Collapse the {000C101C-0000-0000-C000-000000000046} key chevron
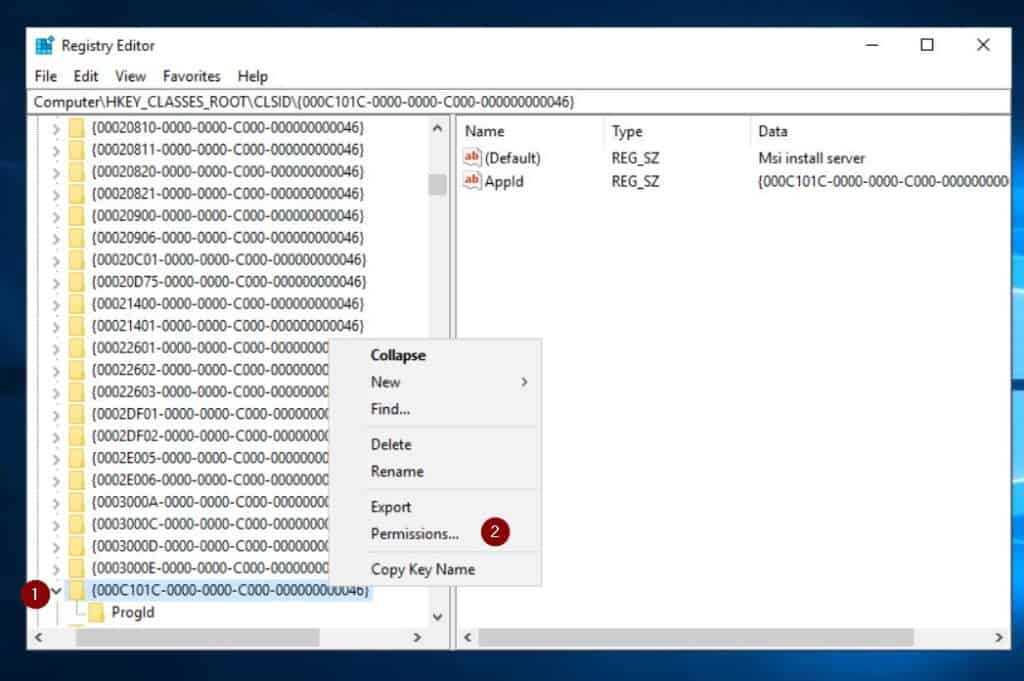Screen dimensions: 1024x681 point(57,591)
